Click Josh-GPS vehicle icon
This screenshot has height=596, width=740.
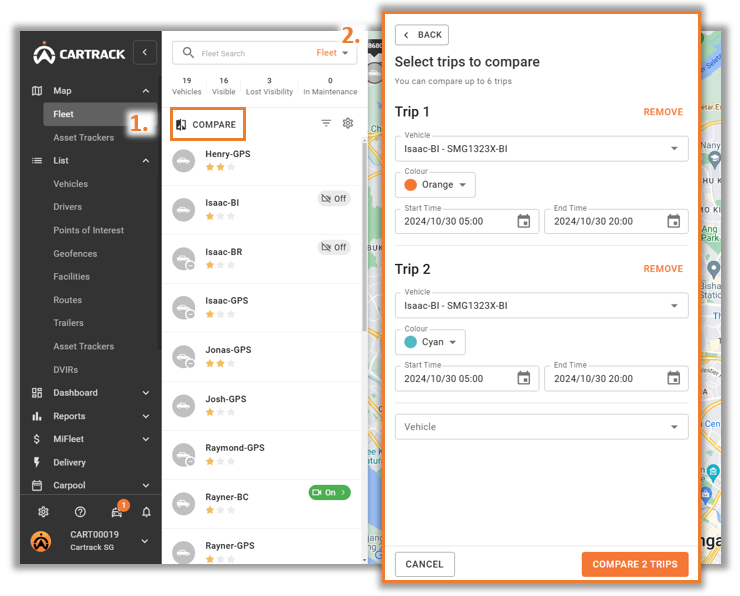pos(184,406)
